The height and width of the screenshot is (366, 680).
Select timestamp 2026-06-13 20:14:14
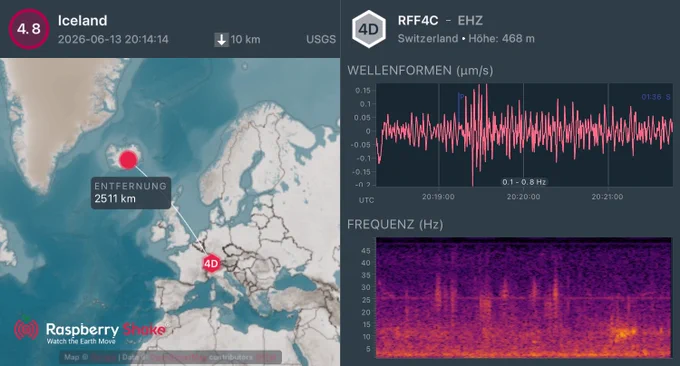(113, 39)
